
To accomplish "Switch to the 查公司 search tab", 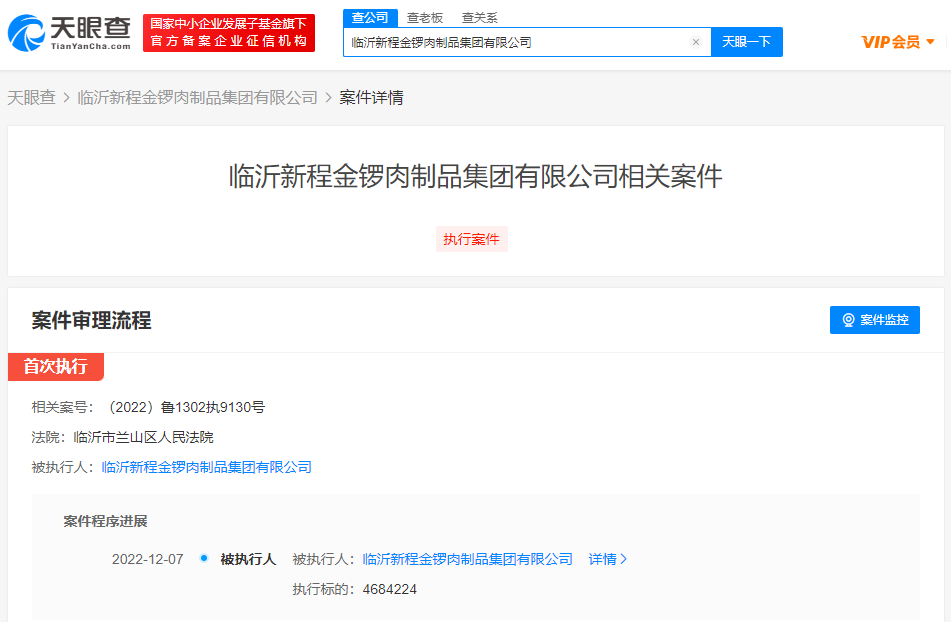I will (370, 18).
